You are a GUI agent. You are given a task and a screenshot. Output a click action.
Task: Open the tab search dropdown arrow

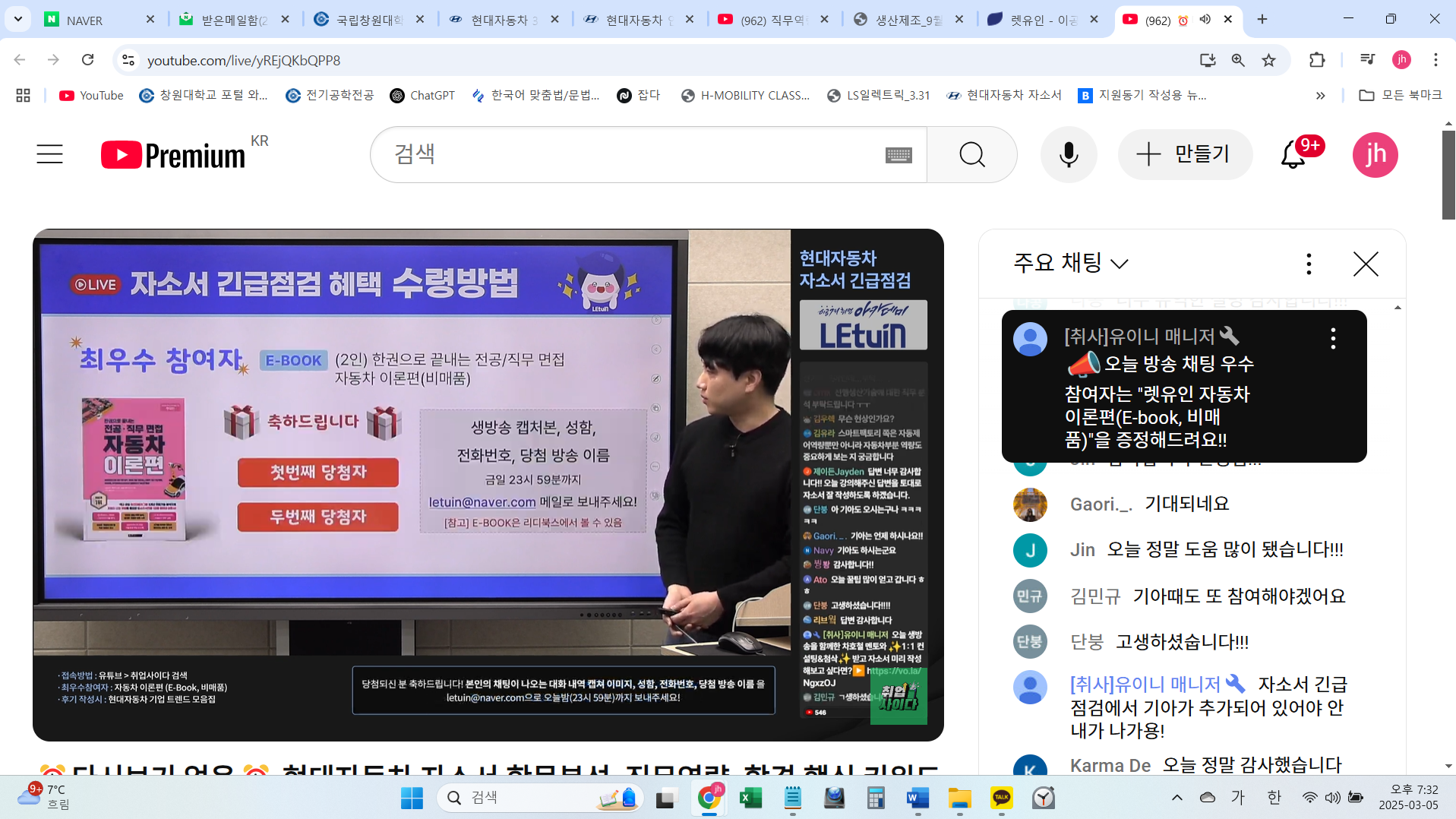pos(17,19)
